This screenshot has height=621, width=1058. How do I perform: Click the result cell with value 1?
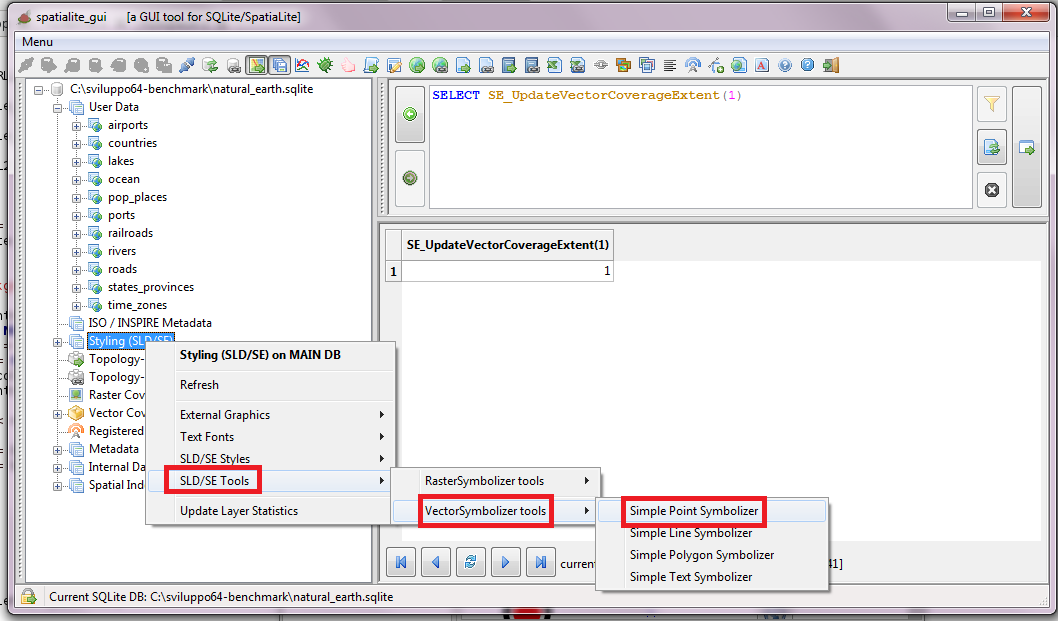pyautogui.click(x=507, y=271)
